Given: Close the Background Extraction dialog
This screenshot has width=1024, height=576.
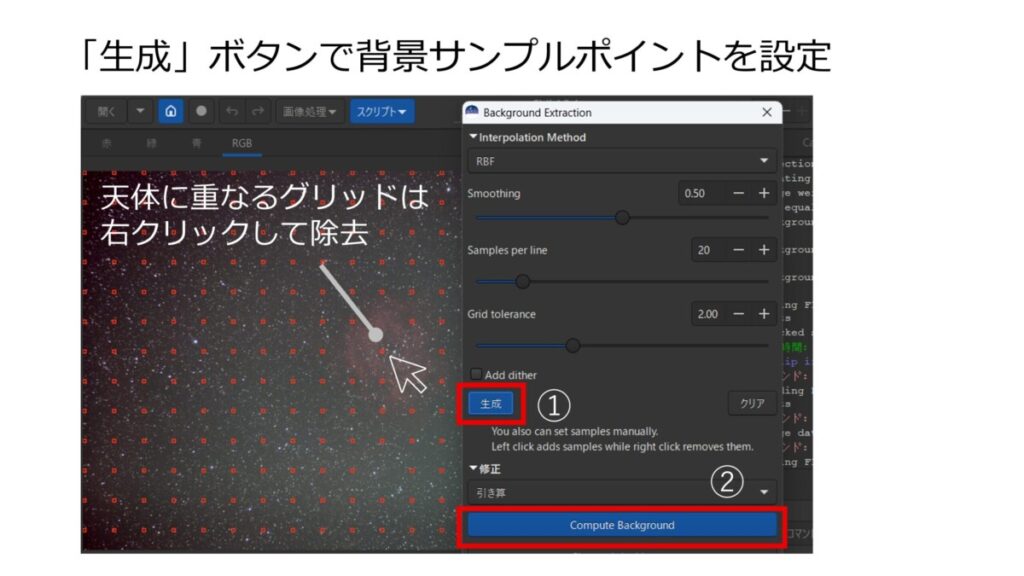Looking at the screenshot, I should point(767,112).
